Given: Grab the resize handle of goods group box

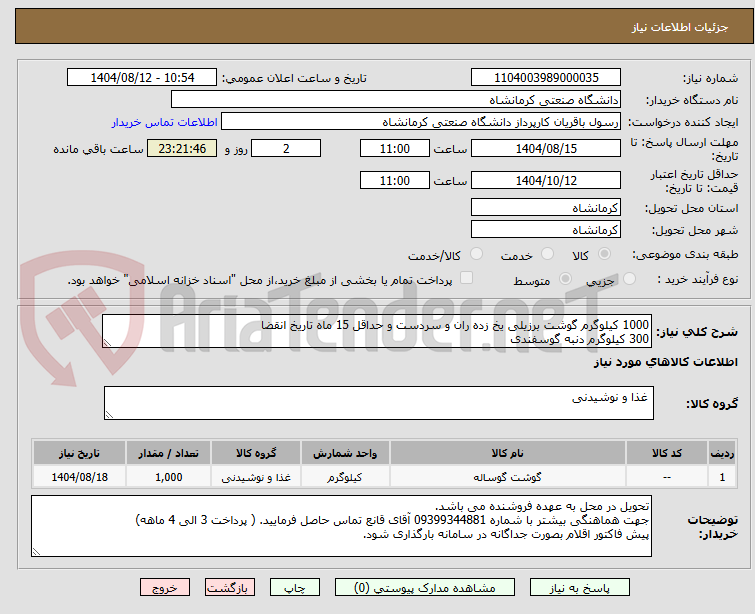Looking at the screenshot, I should point(109,415).
